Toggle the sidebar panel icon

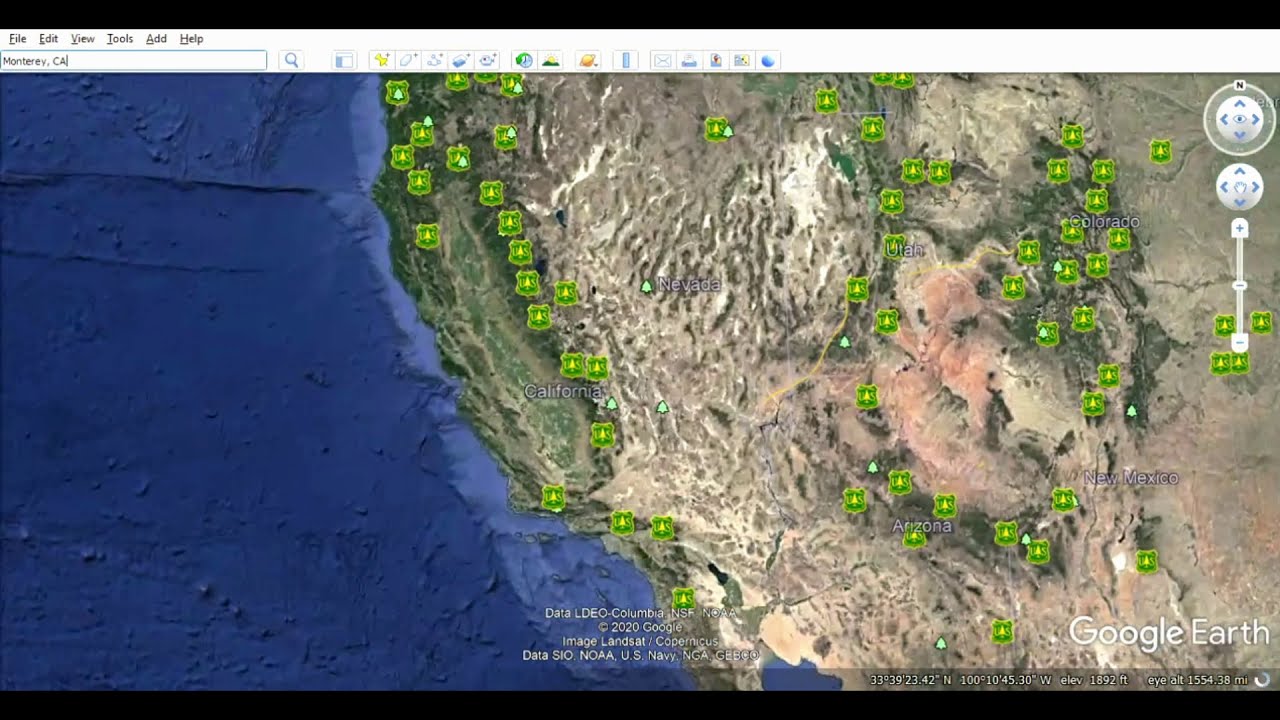(x=344, y=61)
